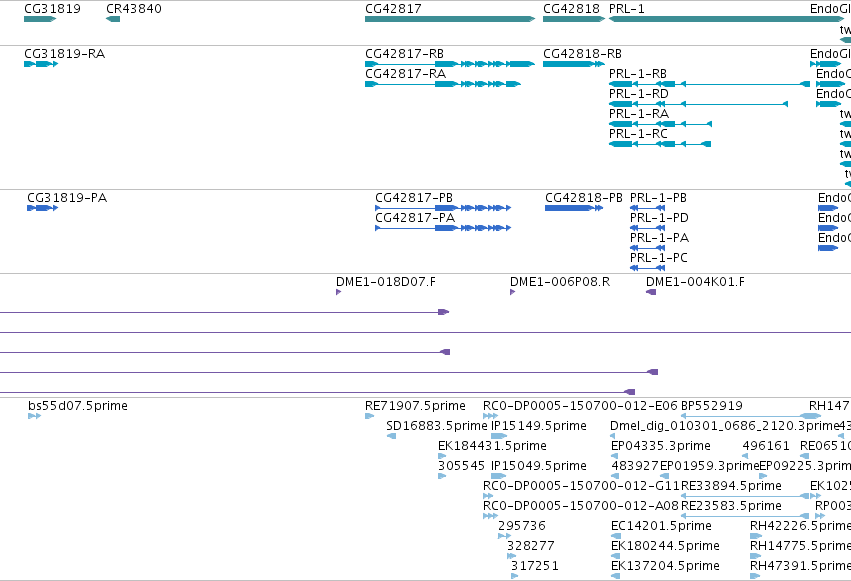Select protein PRL-1-PD

[659, 218]
